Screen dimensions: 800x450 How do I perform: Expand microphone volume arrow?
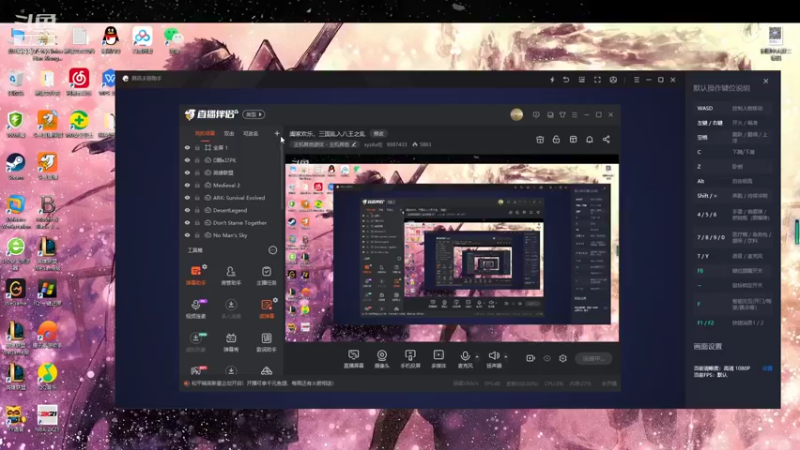[477, 357]
